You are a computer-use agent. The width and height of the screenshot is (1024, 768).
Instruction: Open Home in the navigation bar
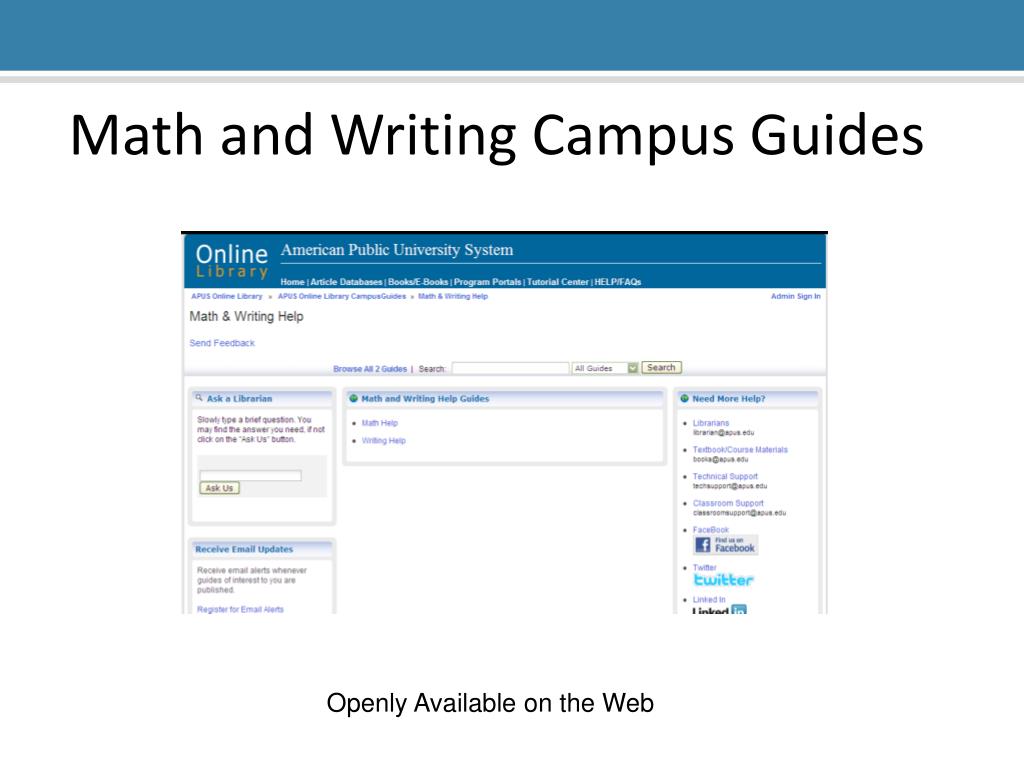[x=293, y=282]
